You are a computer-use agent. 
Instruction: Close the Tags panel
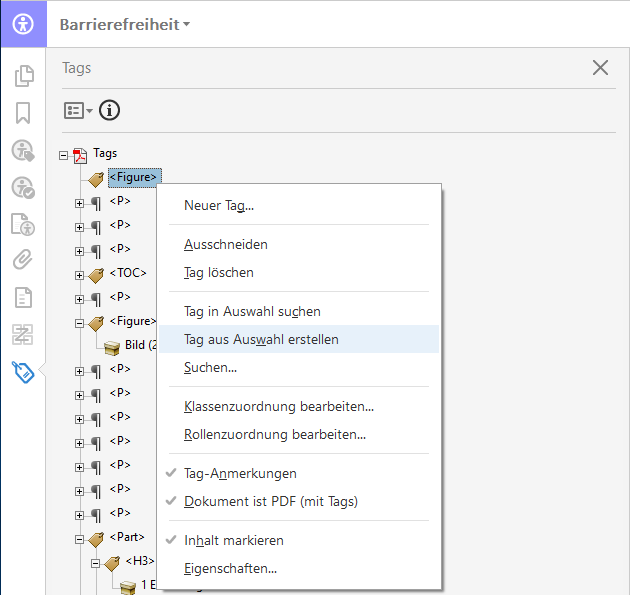pos(600,68)
